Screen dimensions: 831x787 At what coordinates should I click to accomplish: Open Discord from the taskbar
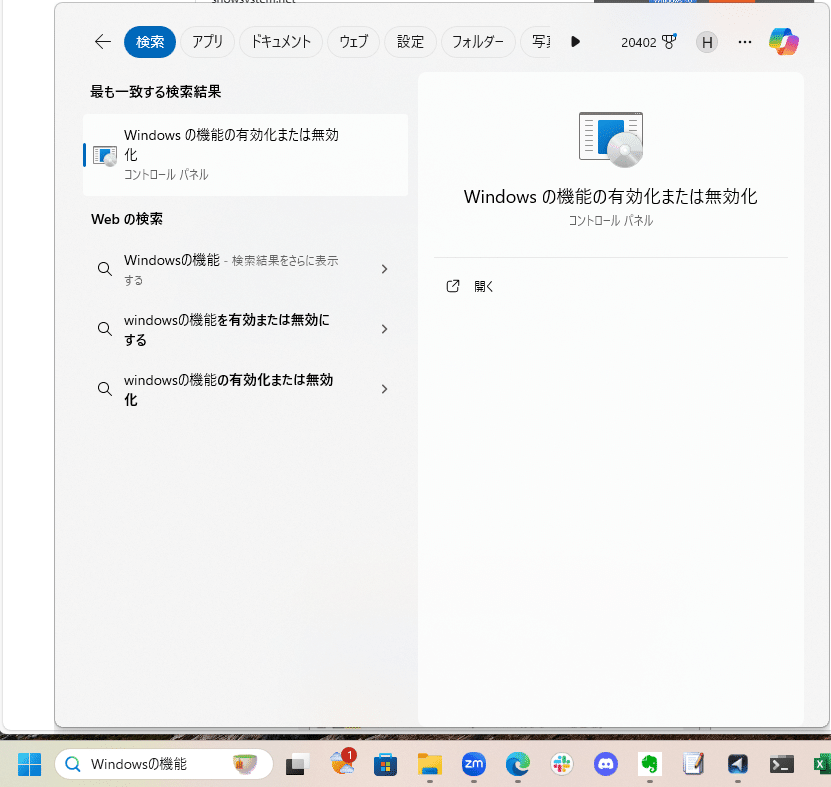click(606, 764)
